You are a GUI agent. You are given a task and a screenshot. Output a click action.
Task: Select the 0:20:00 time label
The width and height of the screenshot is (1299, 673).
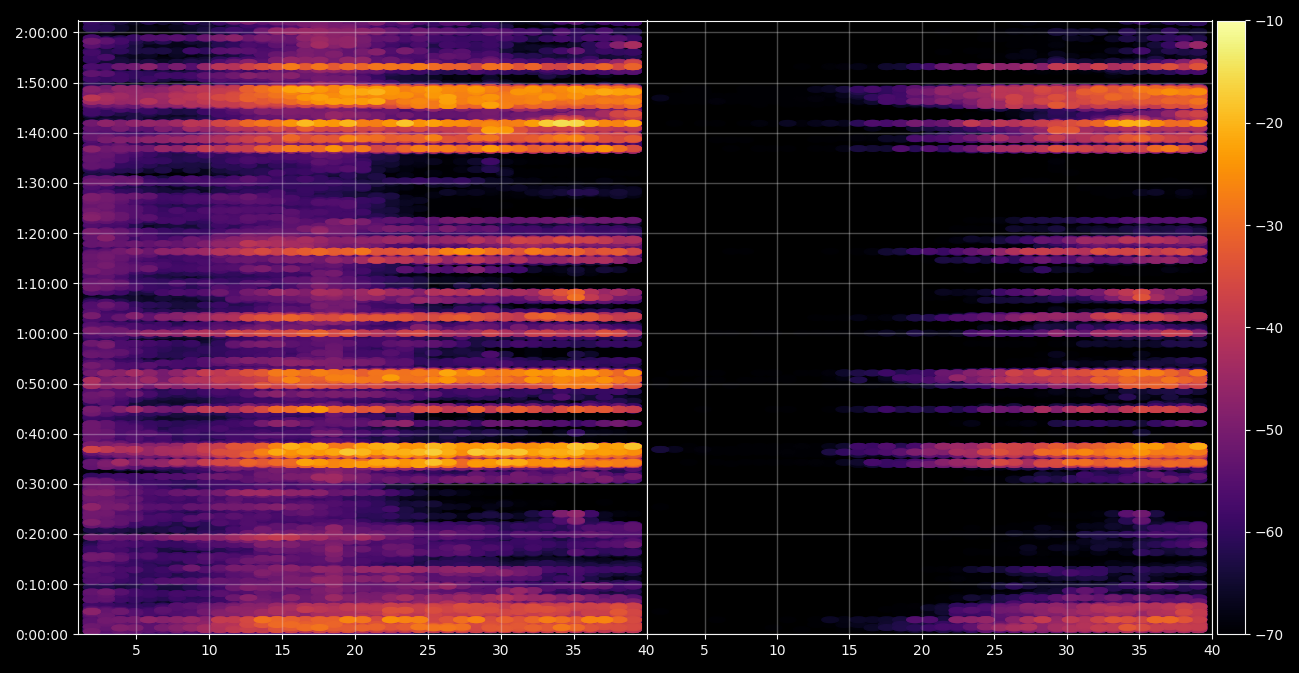click(42, 533)
